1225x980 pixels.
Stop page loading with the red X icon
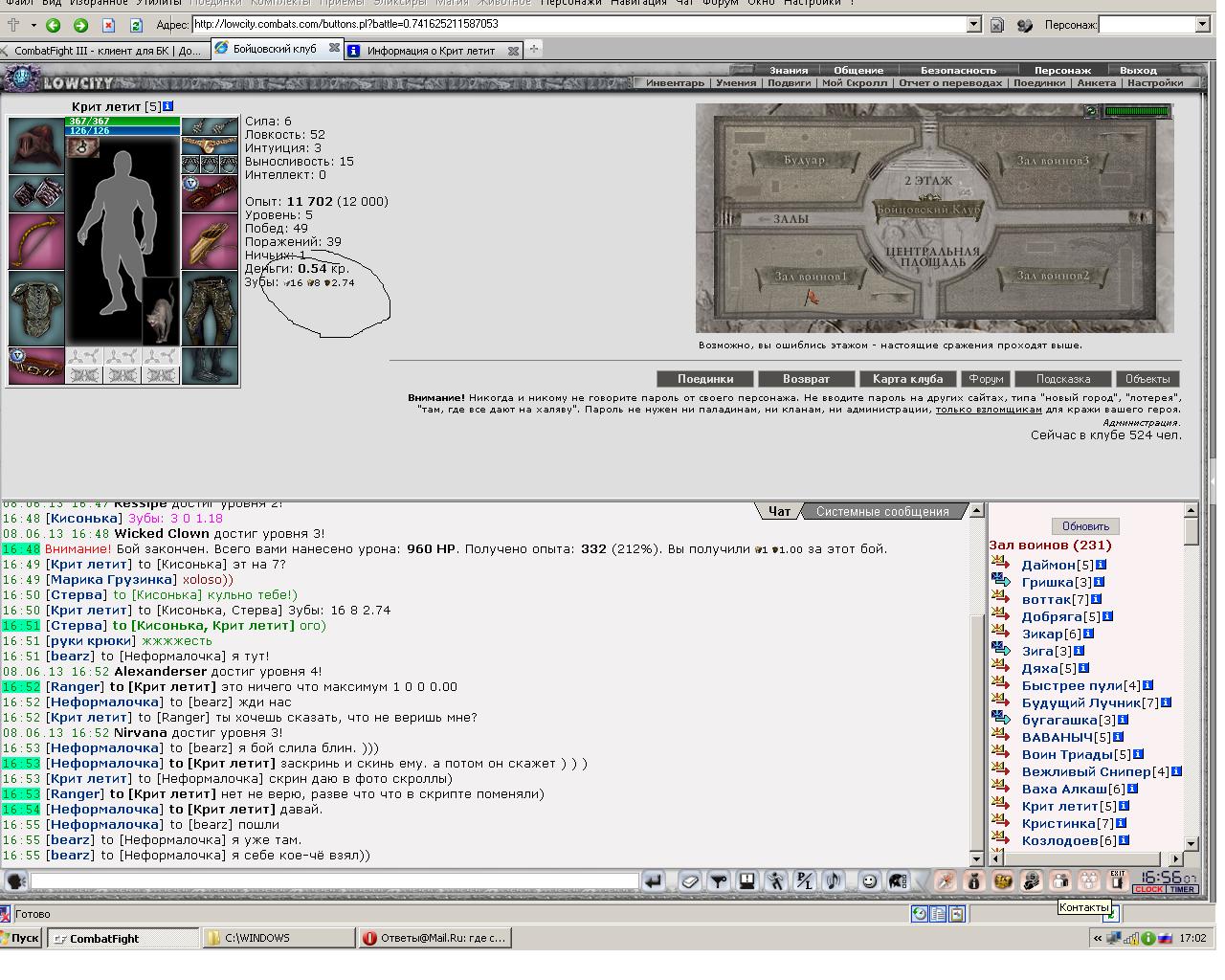click(108, 25)
